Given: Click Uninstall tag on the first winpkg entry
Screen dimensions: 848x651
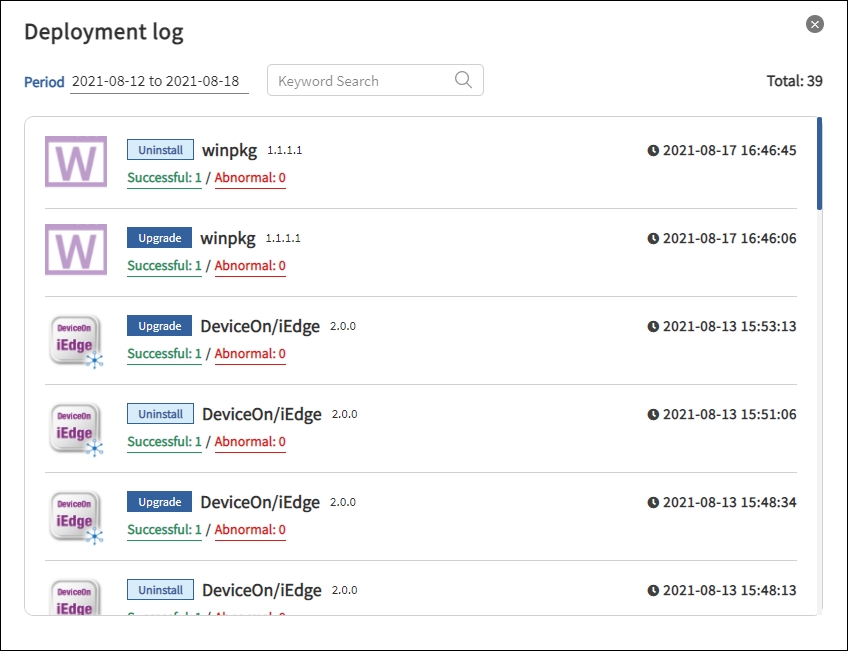Looking at the screenshot, I should pos(160,150).
